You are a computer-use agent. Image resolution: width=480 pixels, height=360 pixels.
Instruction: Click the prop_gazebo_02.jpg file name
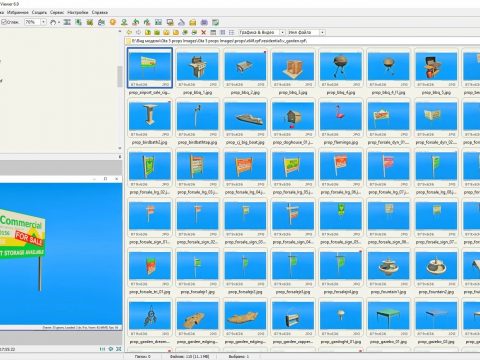point(436,342)
